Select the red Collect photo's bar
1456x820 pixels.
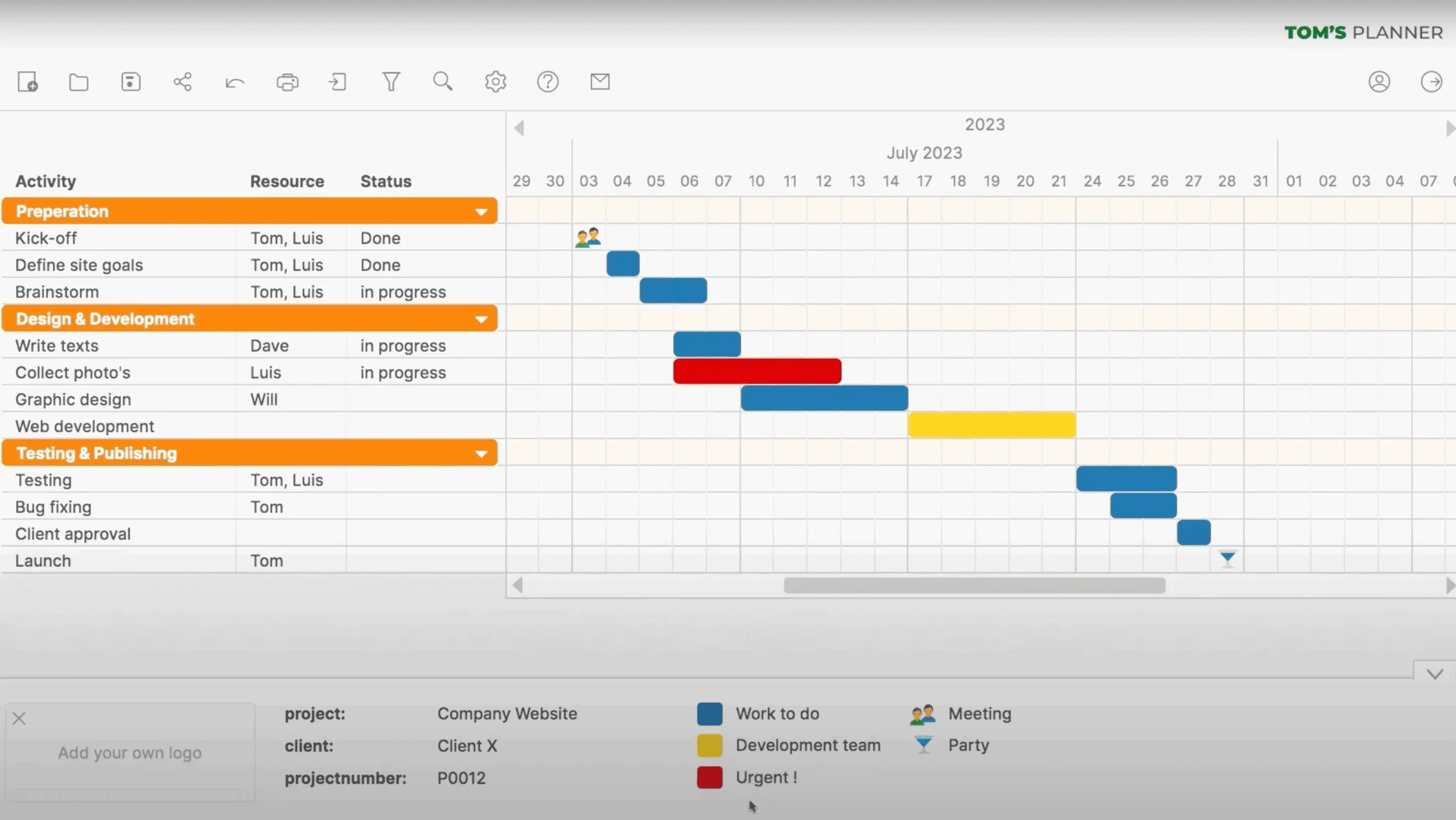[x=756, y=372]
